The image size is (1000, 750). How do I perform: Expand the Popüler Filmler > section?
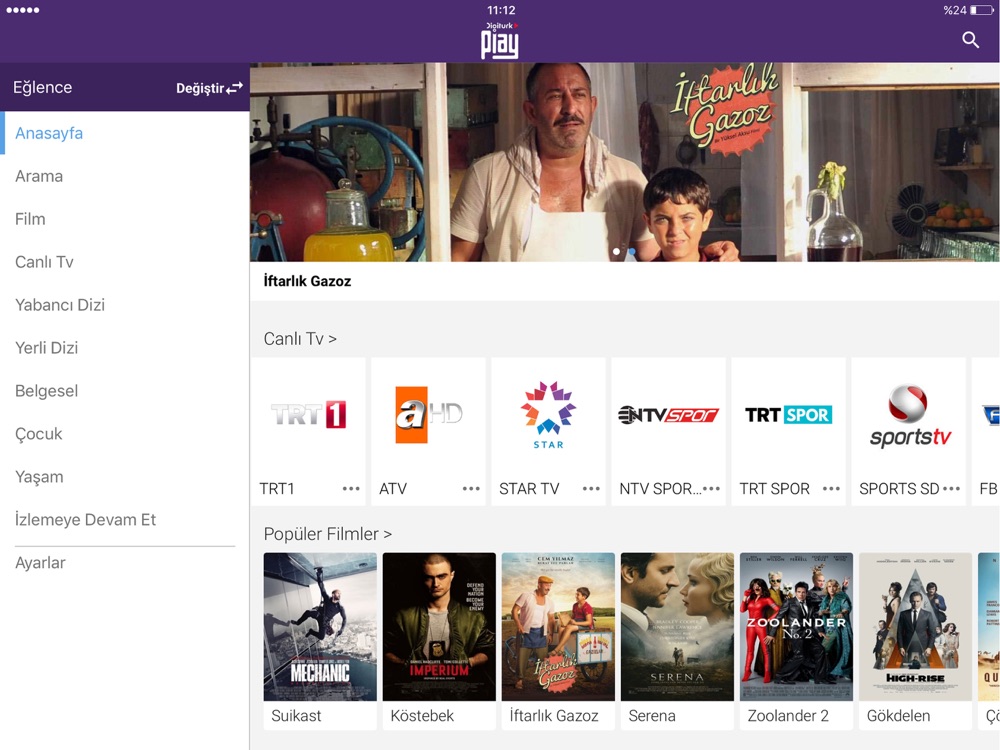tap(328, 534)
